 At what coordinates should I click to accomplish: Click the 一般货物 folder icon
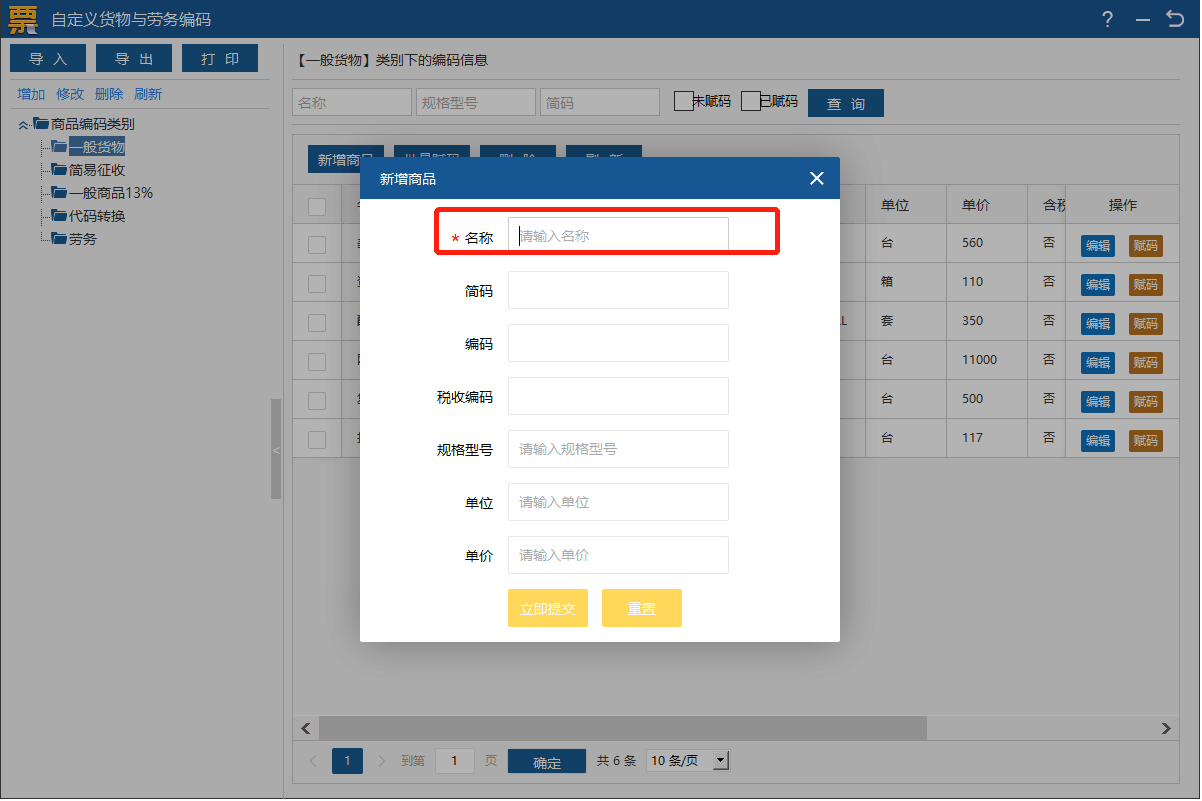coord(59,147)
